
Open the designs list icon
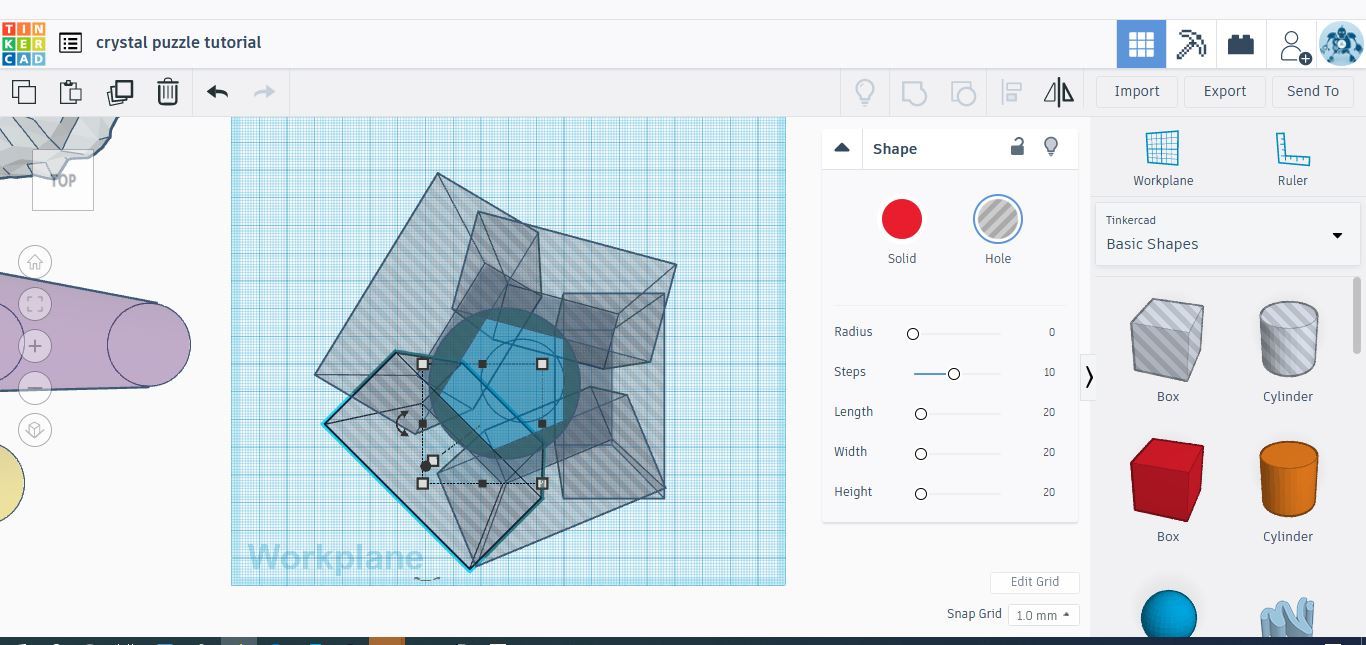70,43
